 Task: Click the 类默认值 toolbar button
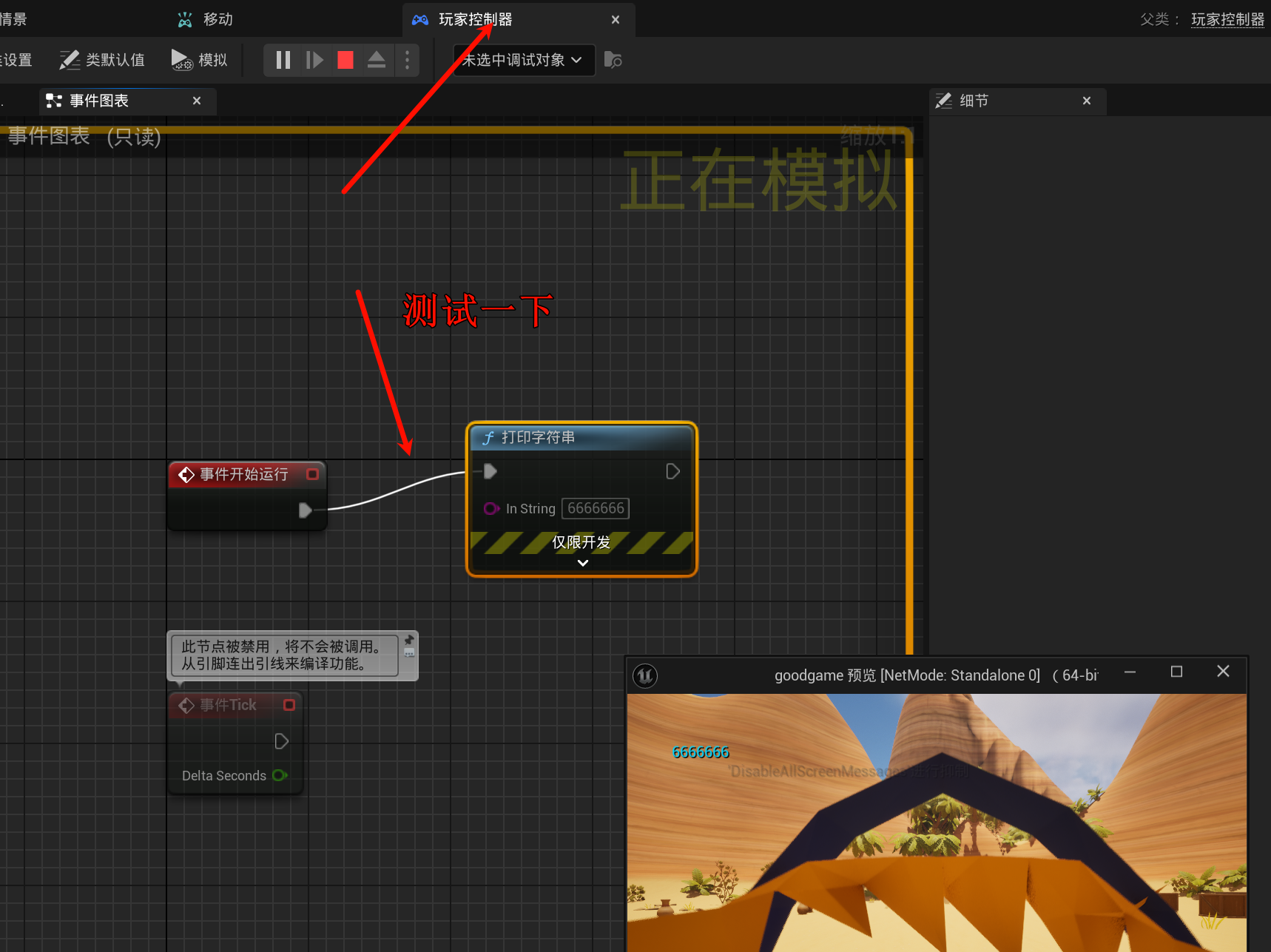(x=102, y=60)
